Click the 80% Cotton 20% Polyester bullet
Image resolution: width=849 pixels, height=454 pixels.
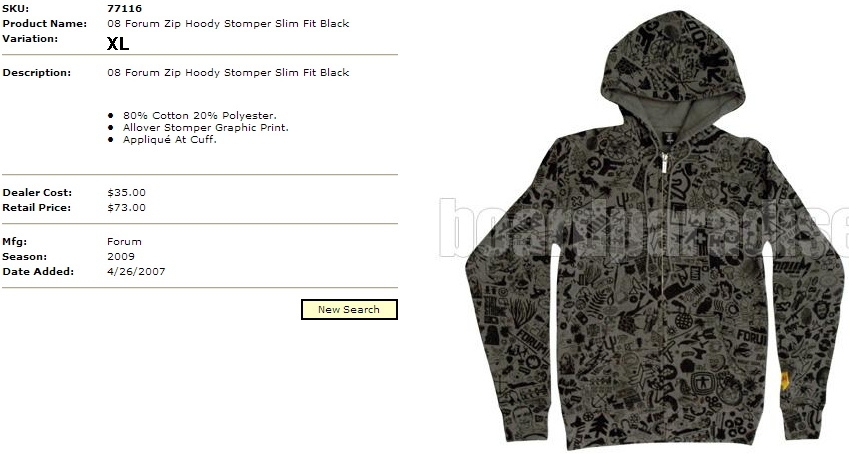199,115
